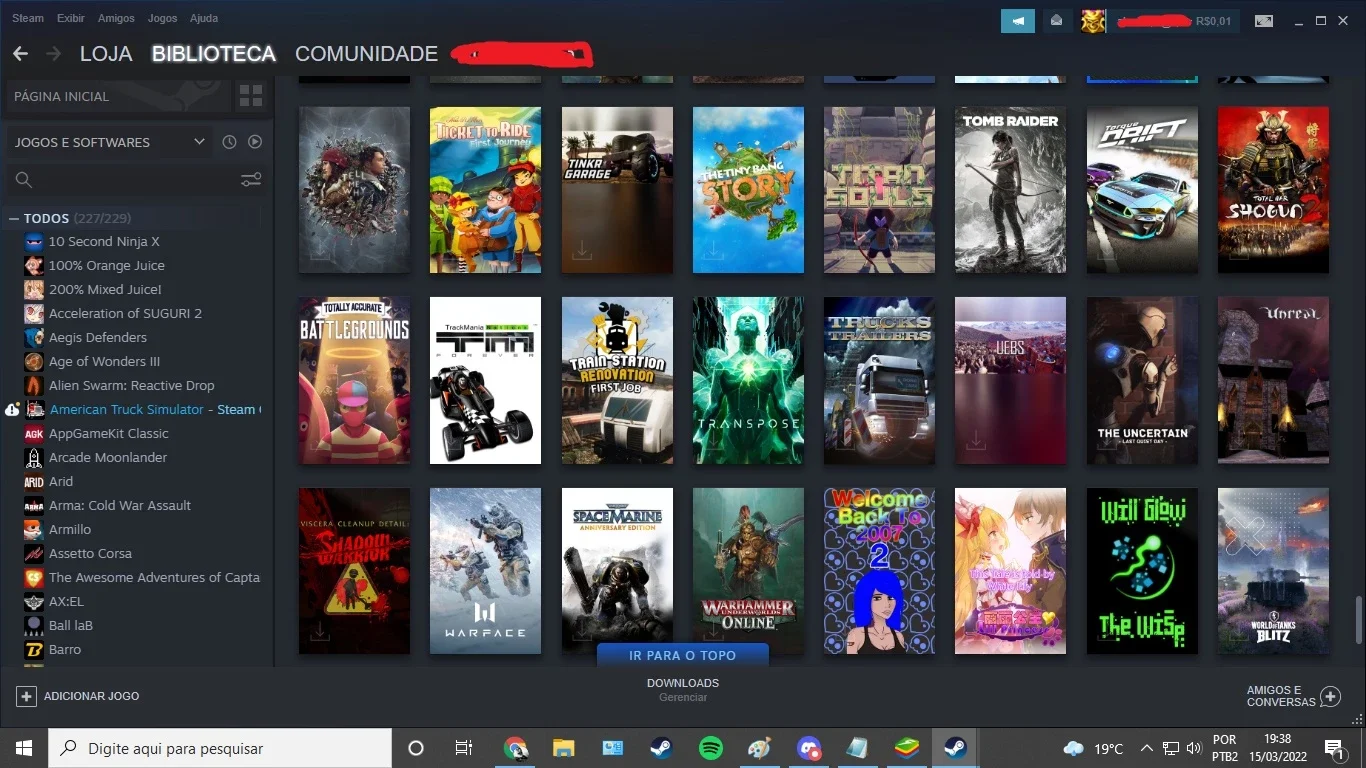The height and width of the screenshot is (768, 1366).
Task: Open the envelope inbox icon
Action: (x=1056, y=20)
